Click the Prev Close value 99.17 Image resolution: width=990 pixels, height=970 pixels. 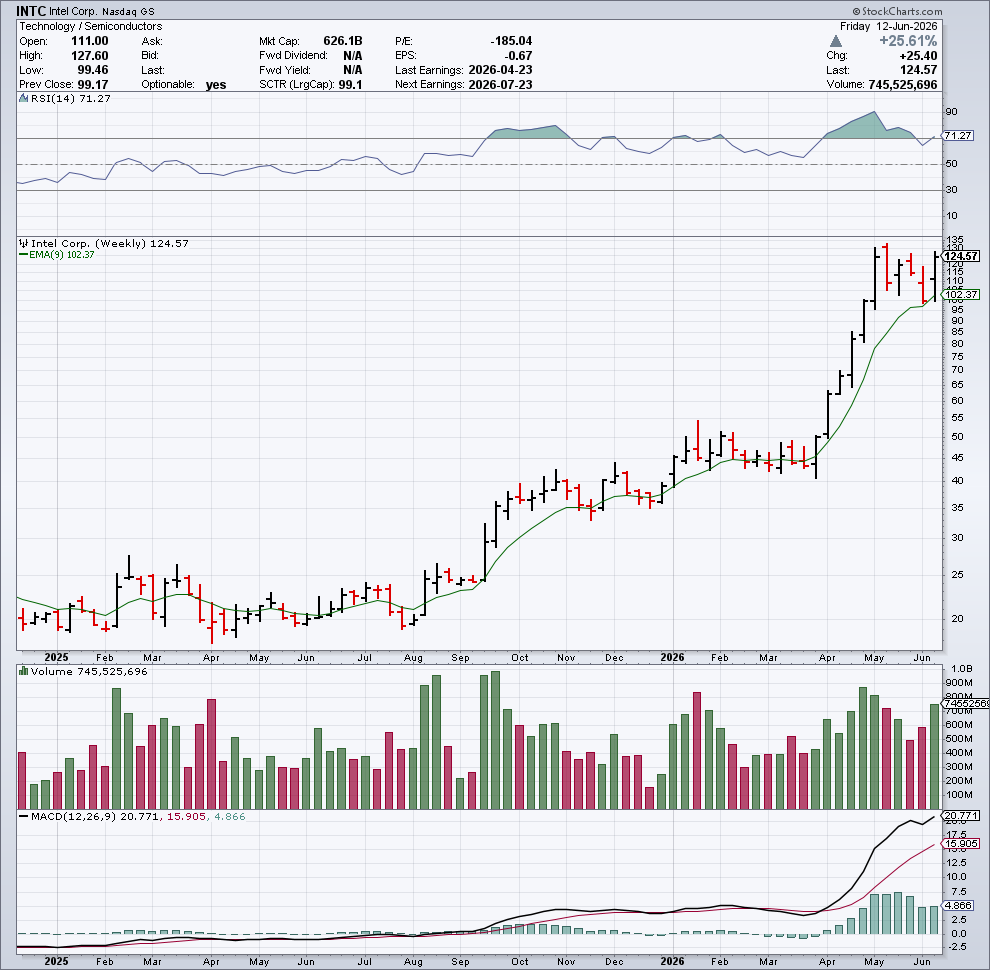click(93, 85)
